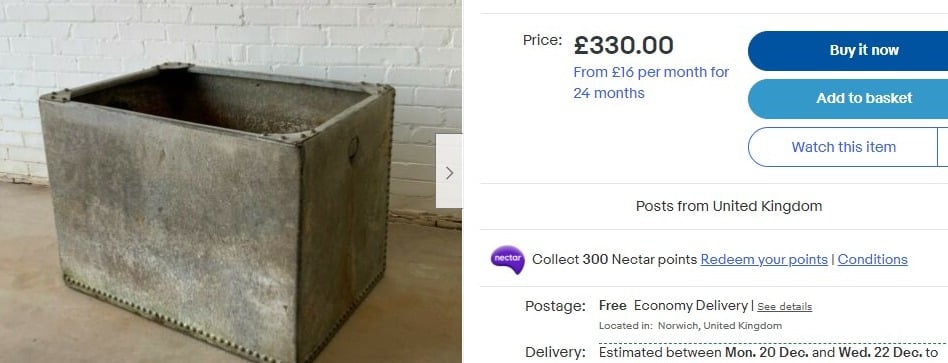Click the Delivery: label
The width and height of the screenshot is (948, 363).
click(x=555, y=352)
